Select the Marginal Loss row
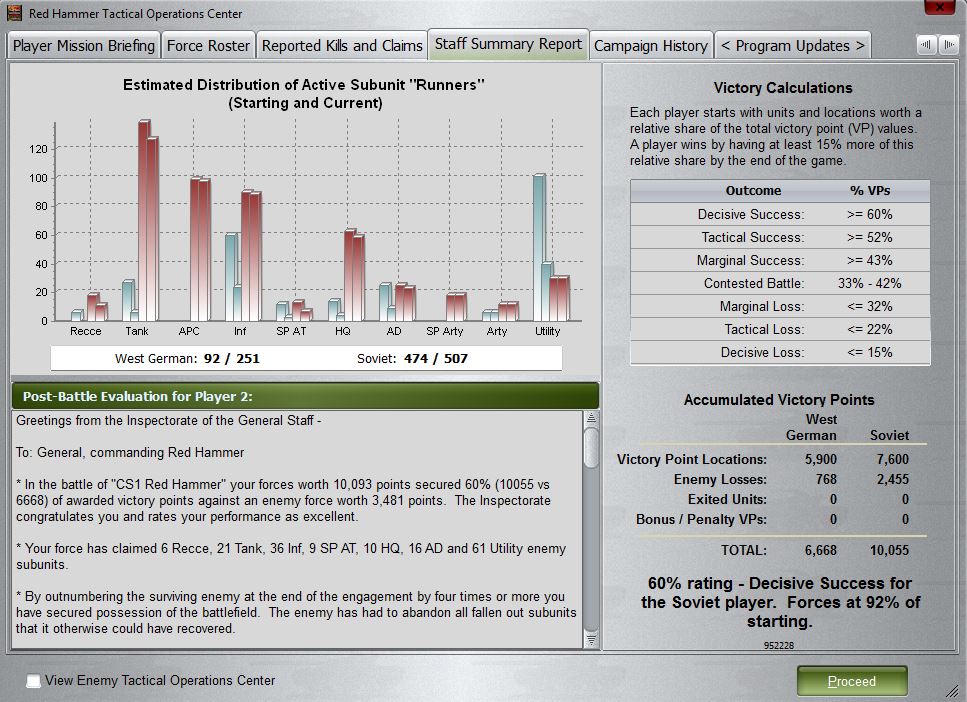This screenshot has width=967, height=702. [780, 306]
